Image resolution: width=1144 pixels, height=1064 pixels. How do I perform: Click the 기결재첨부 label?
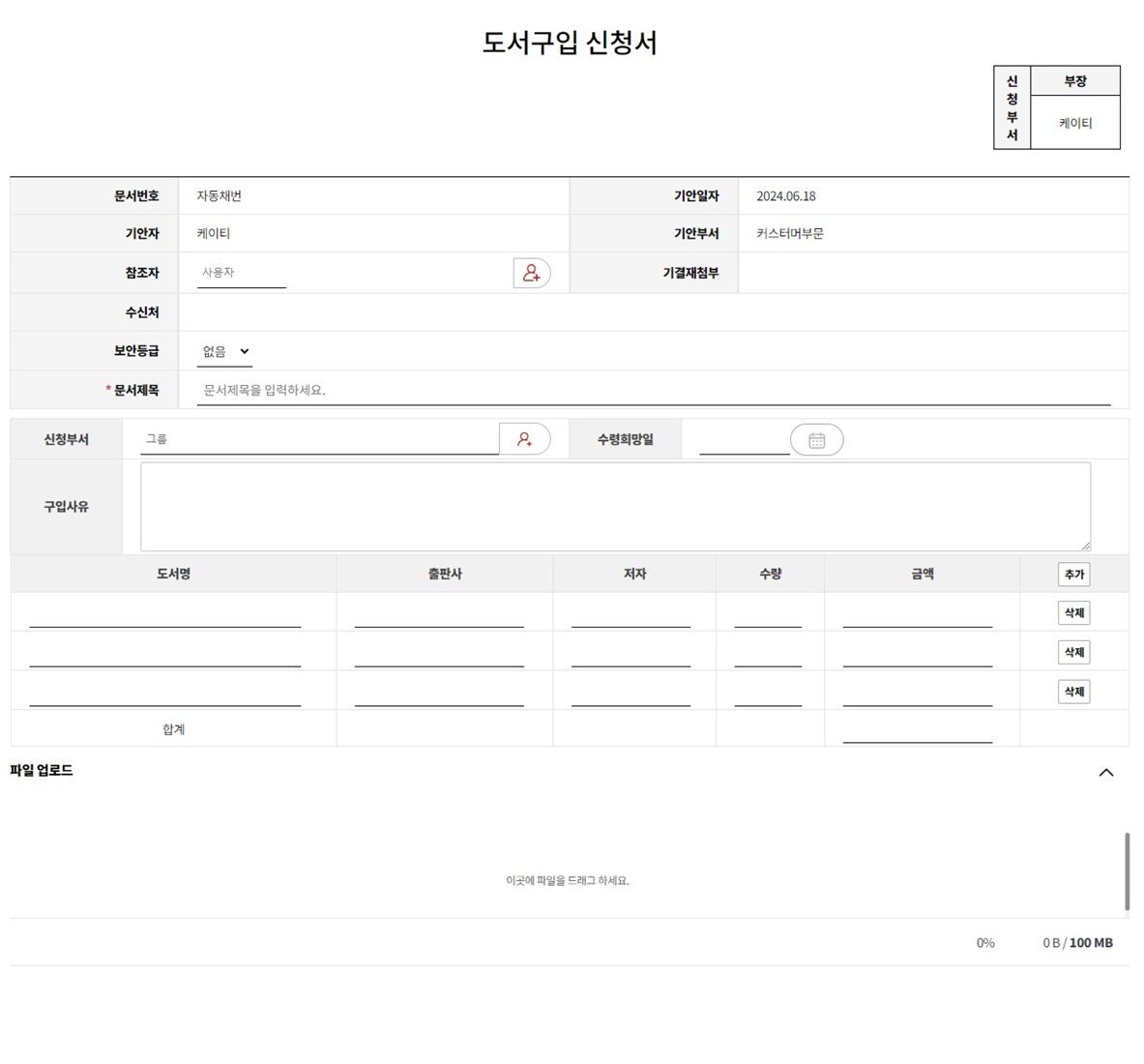click(690, 273)
